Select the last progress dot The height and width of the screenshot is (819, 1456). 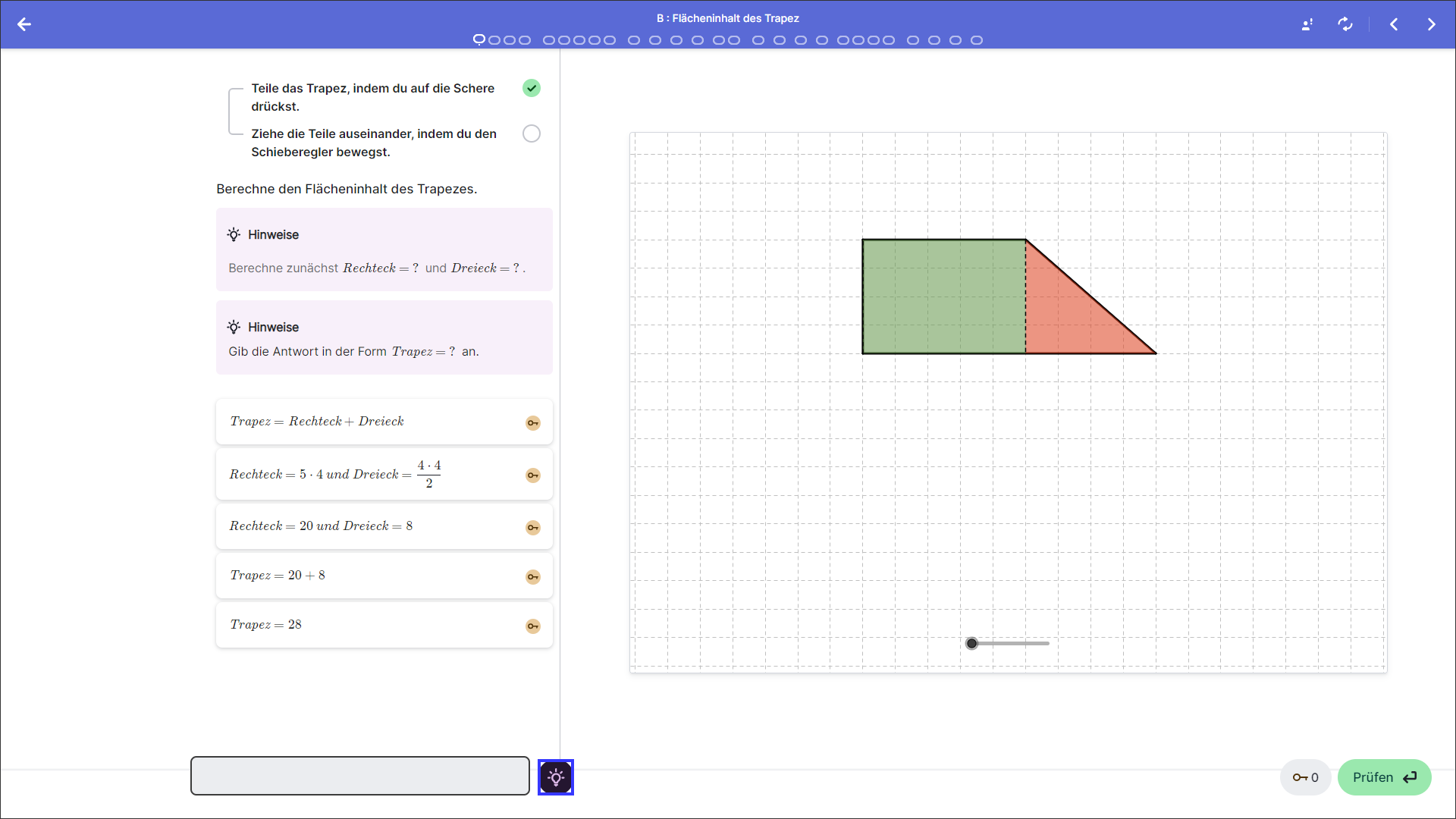[x=977, y=40]
